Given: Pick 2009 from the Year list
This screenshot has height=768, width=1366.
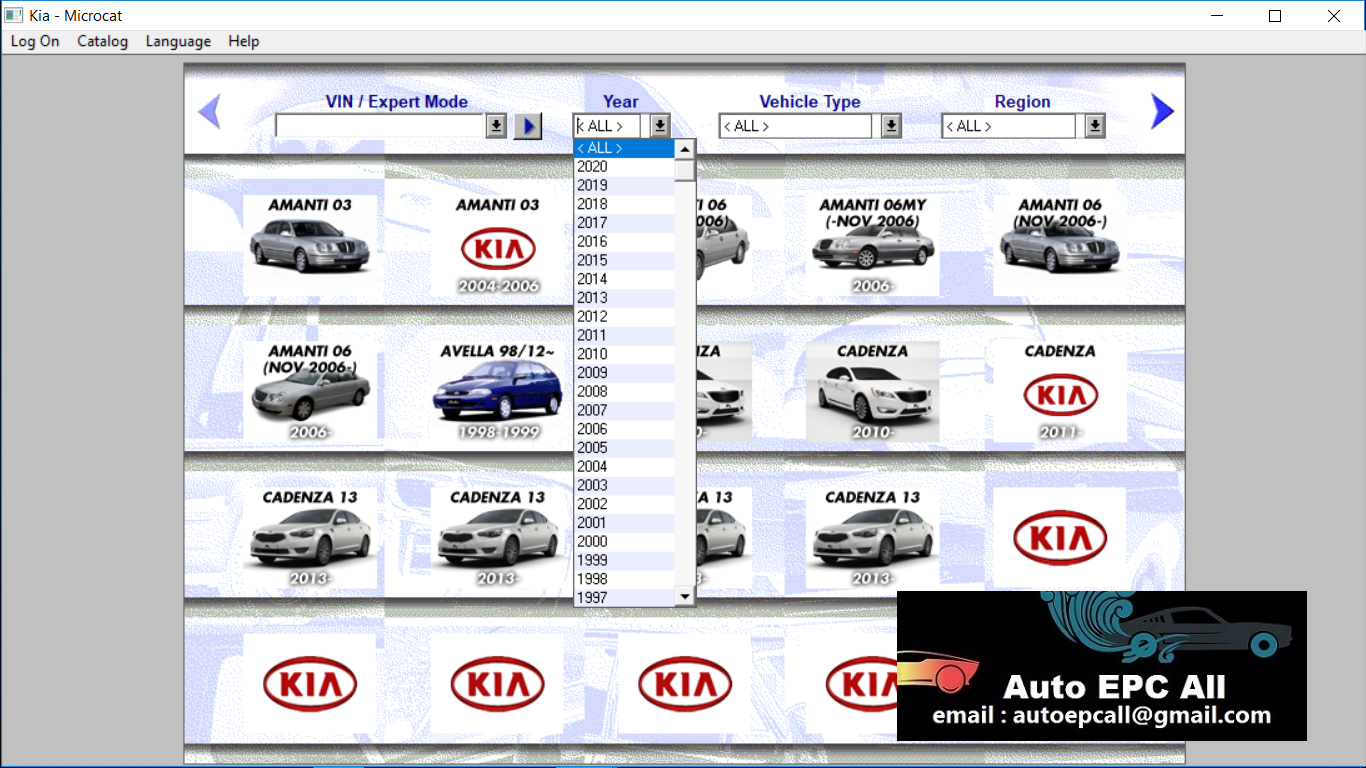Looking at the screenshot, I should [624, 373].
